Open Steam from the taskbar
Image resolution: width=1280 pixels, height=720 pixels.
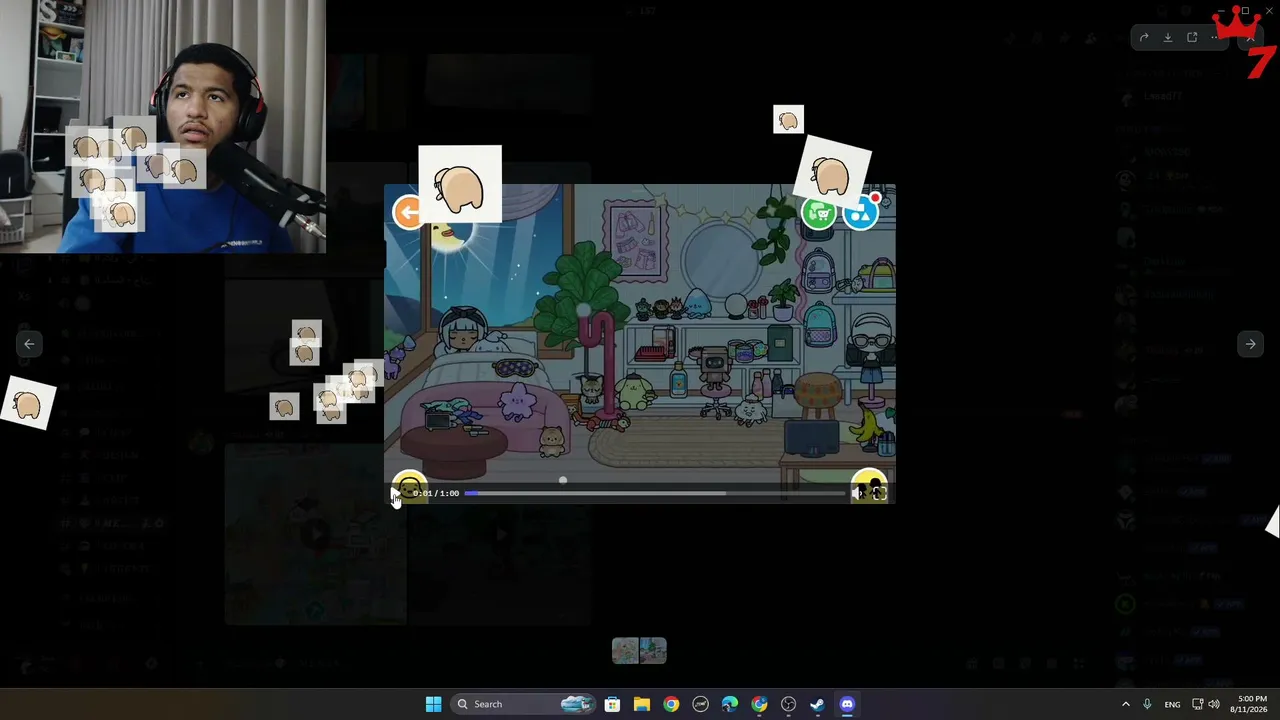coord(818,704)
